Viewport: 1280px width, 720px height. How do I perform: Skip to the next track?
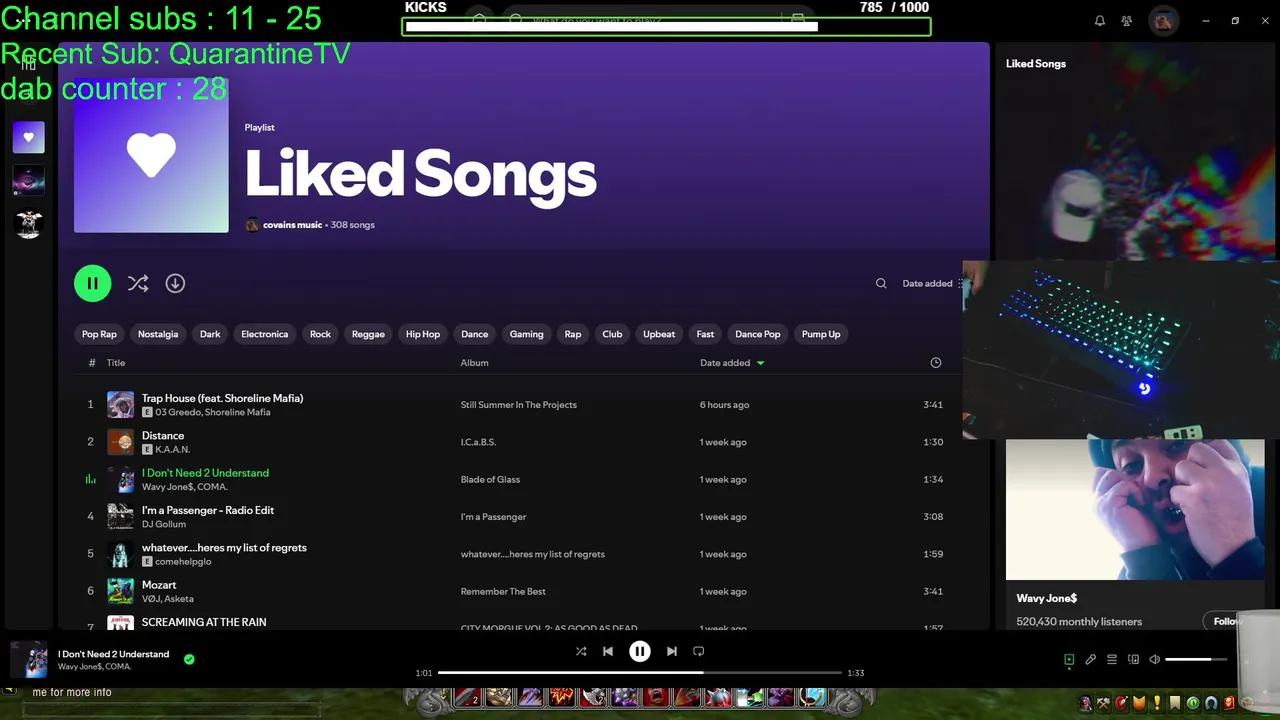click(672, 651)
